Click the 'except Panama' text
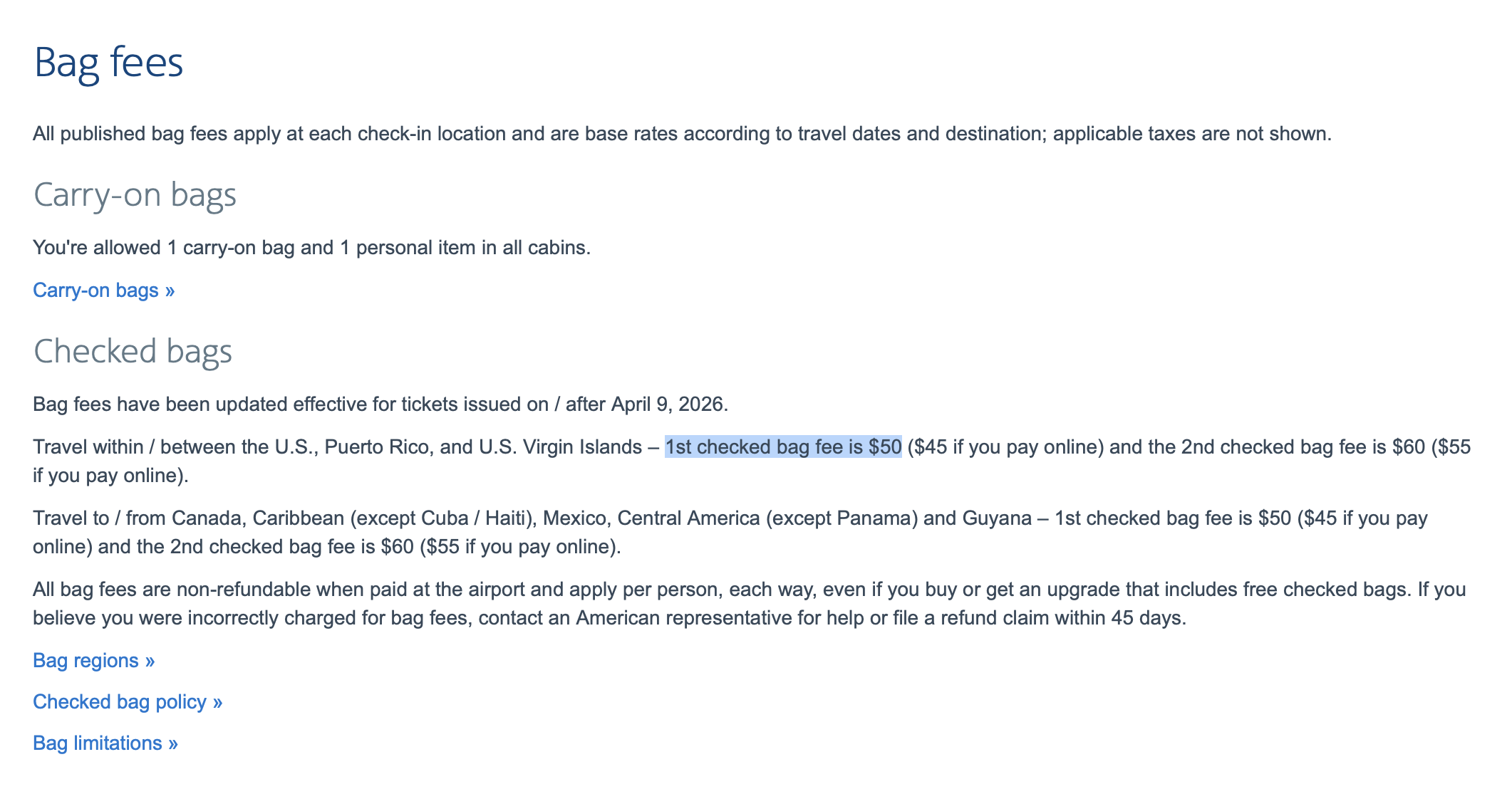Screen dimensions: 1512x789 coord(842,518)
